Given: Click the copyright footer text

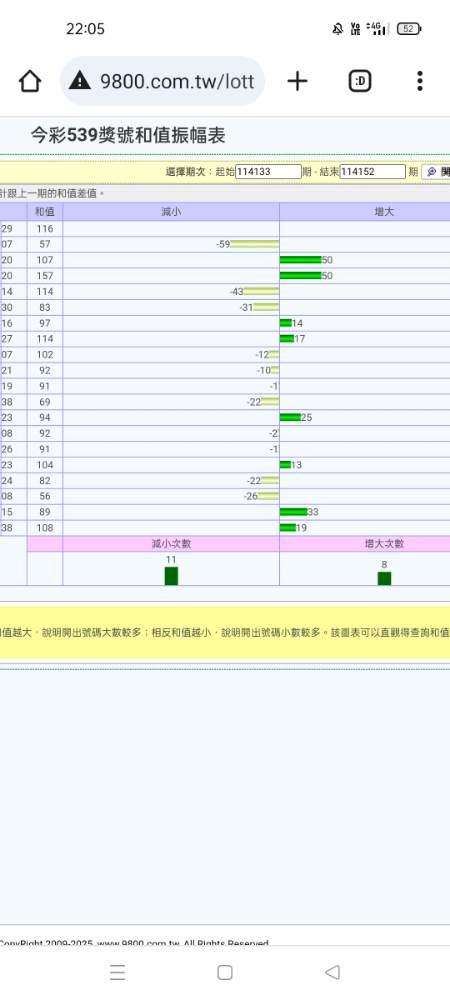Looking at the screenshot, I should pyautogui.click(x=134, y=943).
